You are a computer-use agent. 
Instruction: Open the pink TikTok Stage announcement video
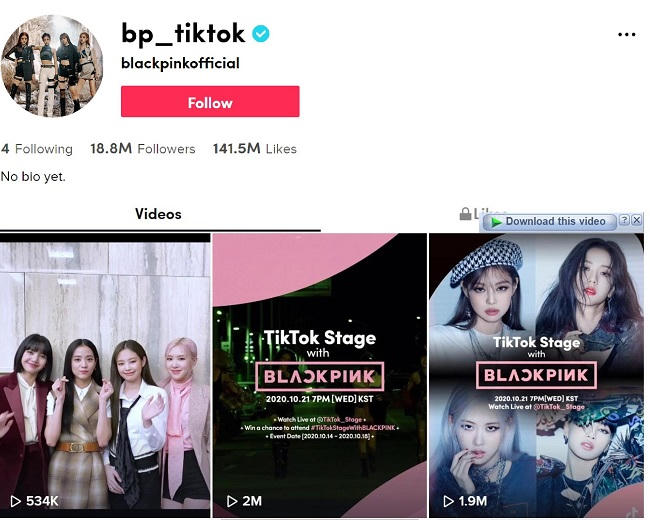point(320,375)
